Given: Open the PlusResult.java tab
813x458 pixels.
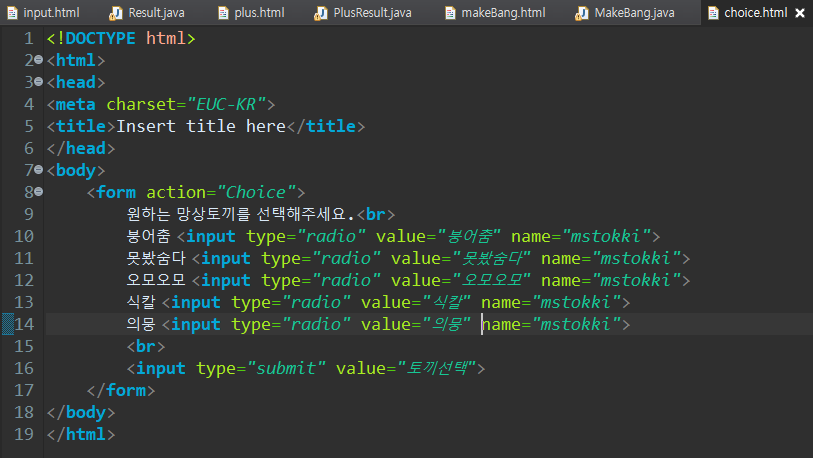Looking at the screenshot, I should point(363,12).
